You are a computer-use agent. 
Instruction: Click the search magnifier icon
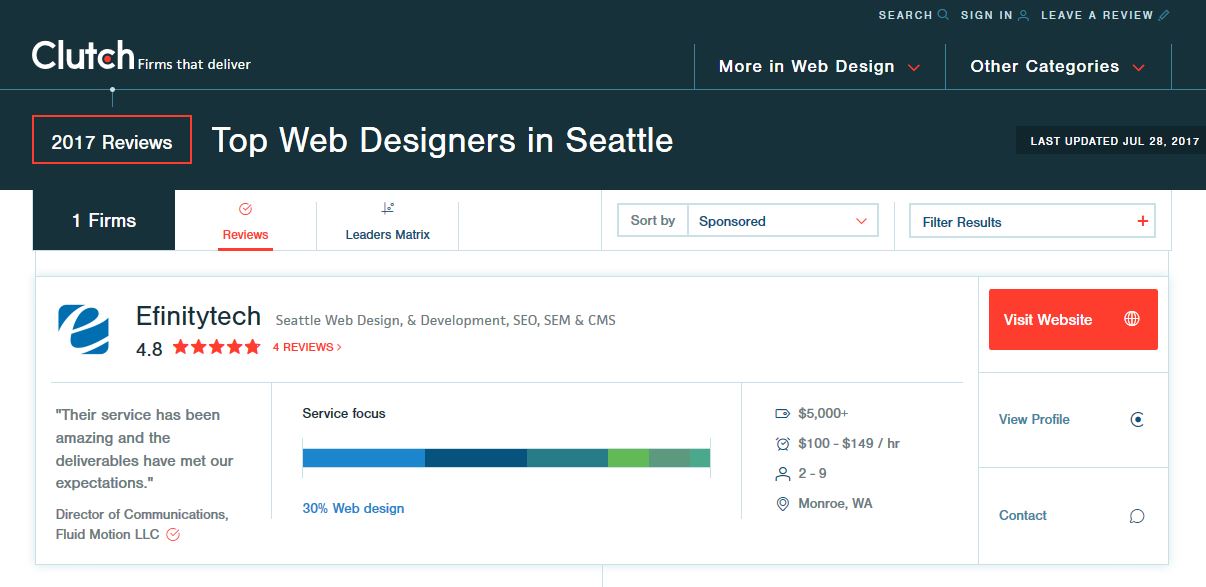tap(942, 15)
